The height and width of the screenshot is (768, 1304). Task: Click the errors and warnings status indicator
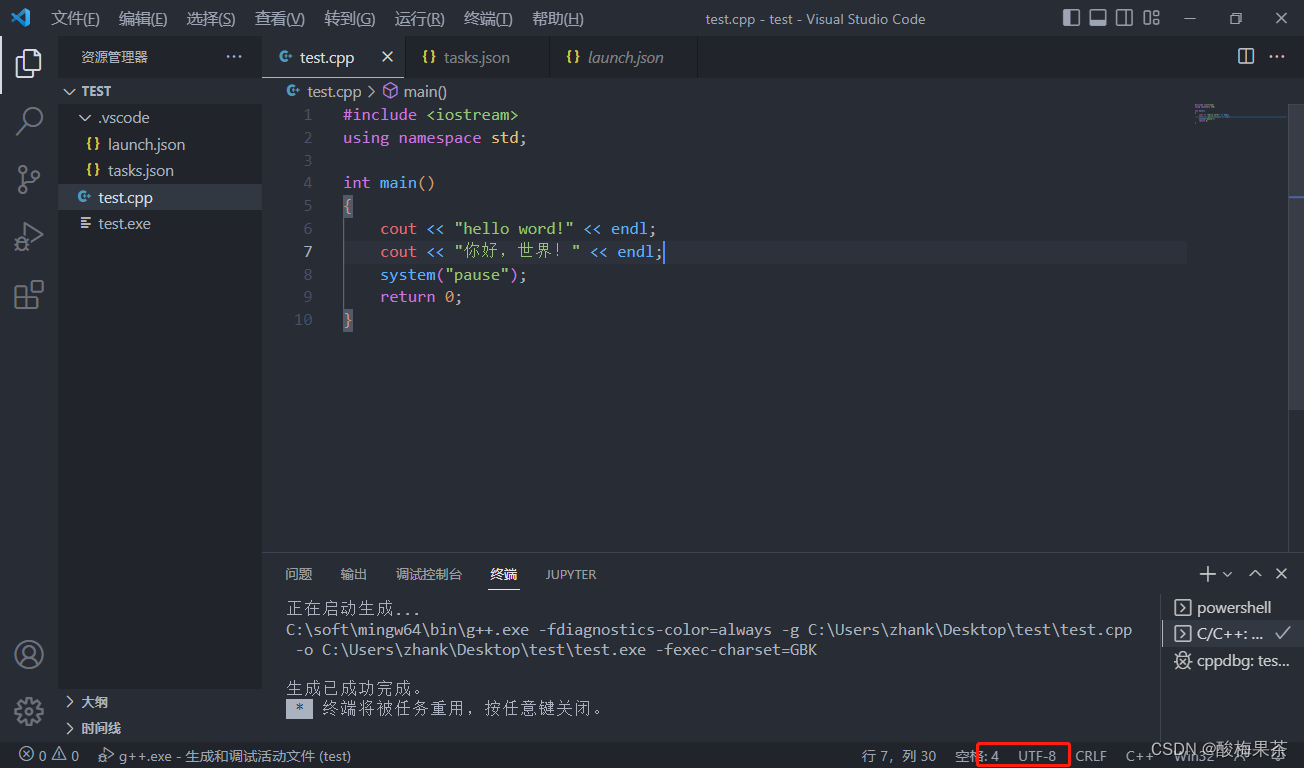click(48, 756)
